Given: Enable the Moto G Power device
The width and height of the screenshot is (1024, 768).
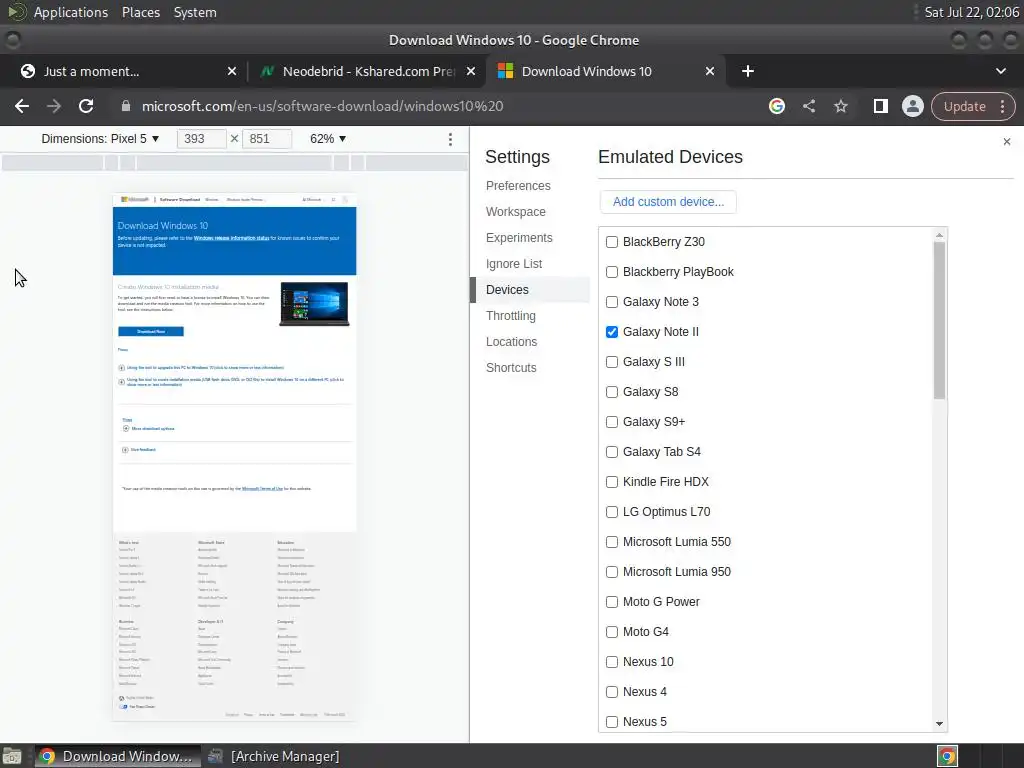Looking at the screenshot, I should pyautogui.click(x=612, y=603).
